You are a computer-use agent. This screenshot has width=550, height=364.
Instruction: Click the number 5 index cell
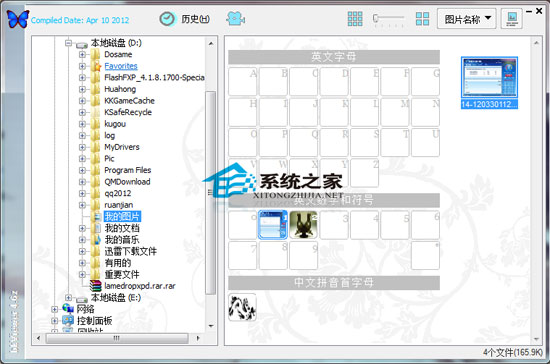(395, 225)
